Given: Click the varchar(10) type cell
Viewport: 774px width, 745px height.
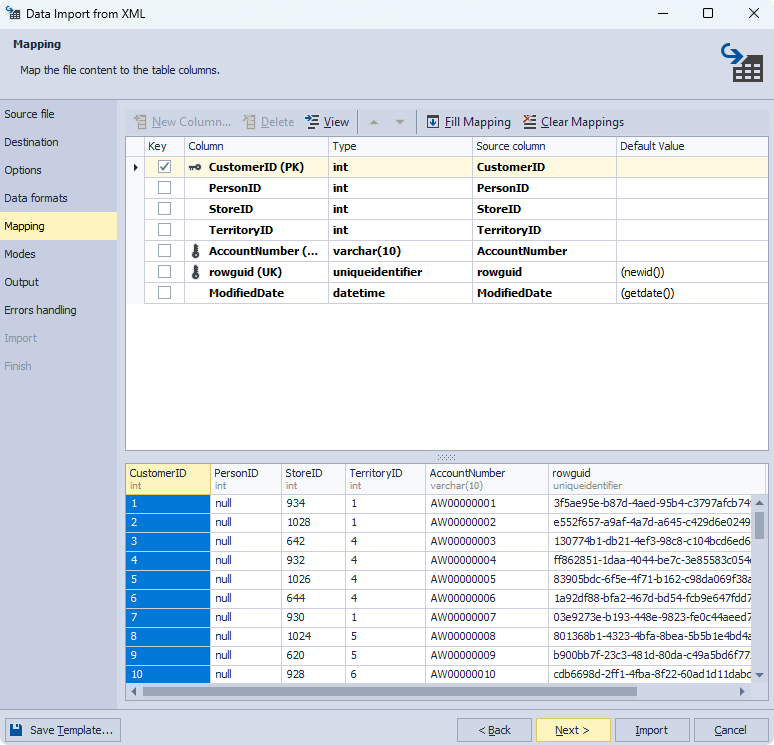Looking at the screenshot, I should (x=400, y=251).
